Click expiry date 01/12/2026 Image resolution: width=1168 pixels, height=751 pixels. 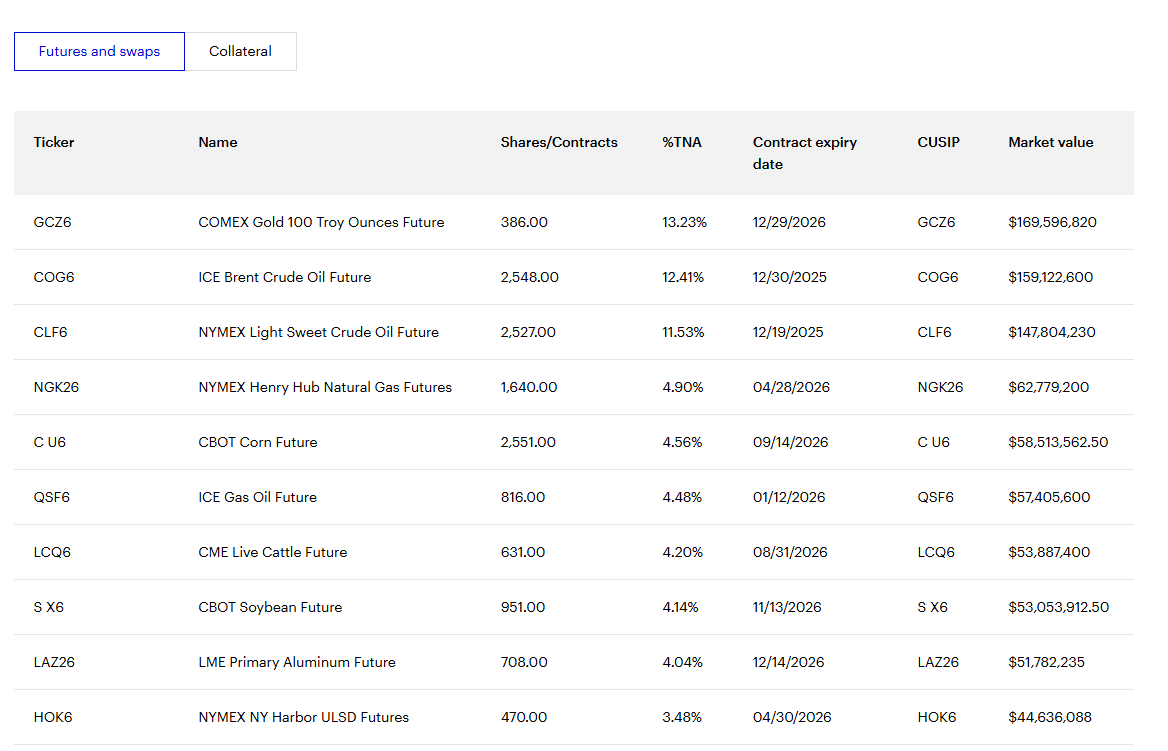(x=789, y=498)
